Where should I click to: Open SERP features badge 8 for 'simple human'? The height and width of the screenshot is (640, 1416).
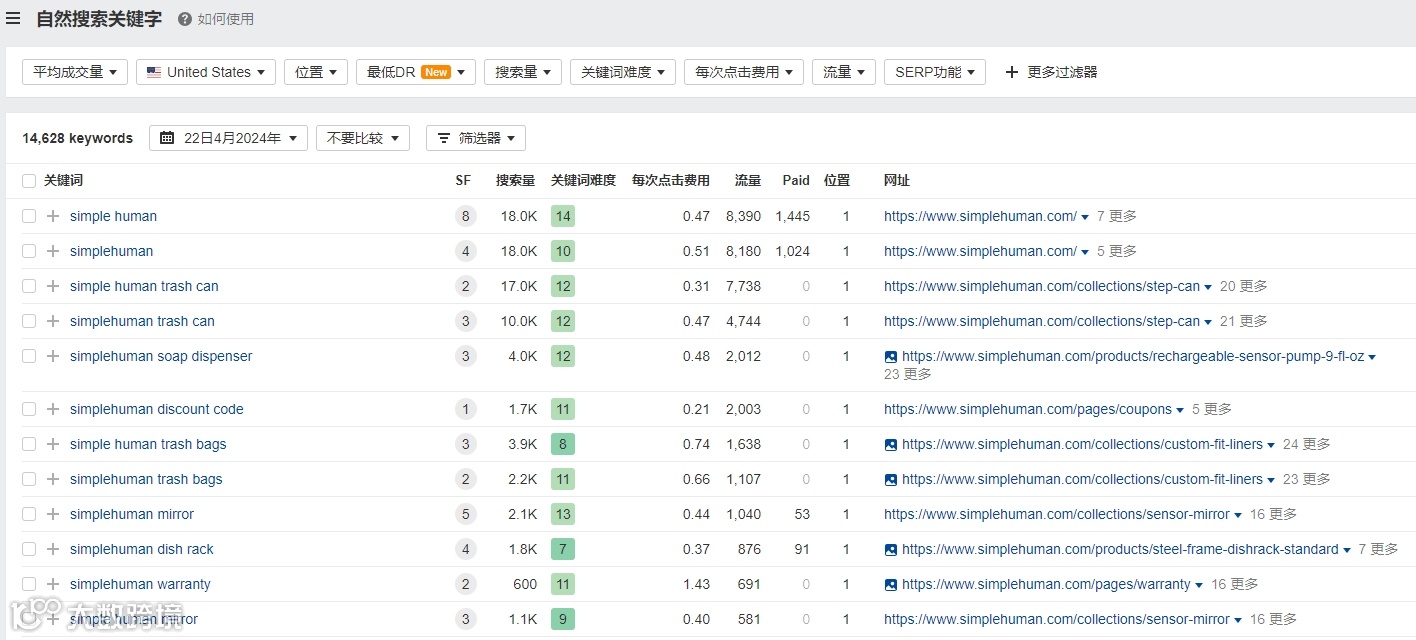(x=464, y=216)
